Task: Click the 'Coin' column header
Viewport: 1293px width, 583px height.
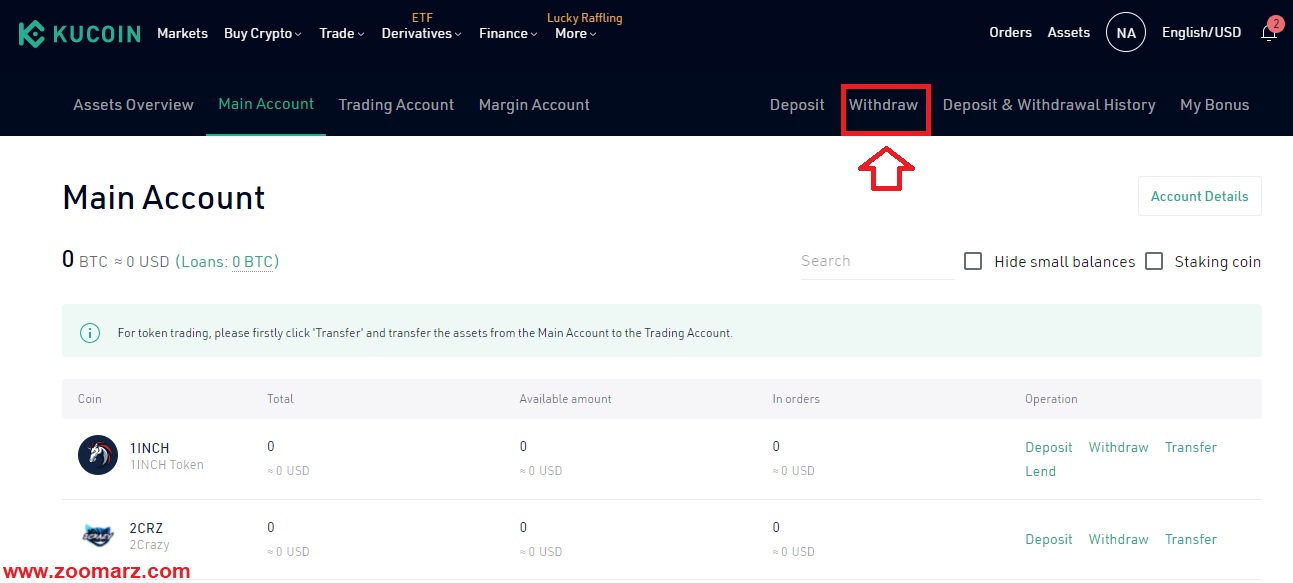Action: tap(90, 399)
